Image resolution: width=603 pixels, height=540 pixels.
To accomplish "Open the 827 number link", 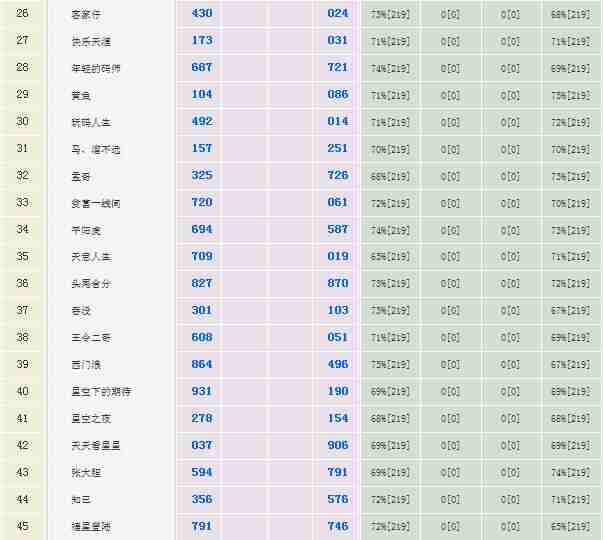I will [x=202, y=284].
